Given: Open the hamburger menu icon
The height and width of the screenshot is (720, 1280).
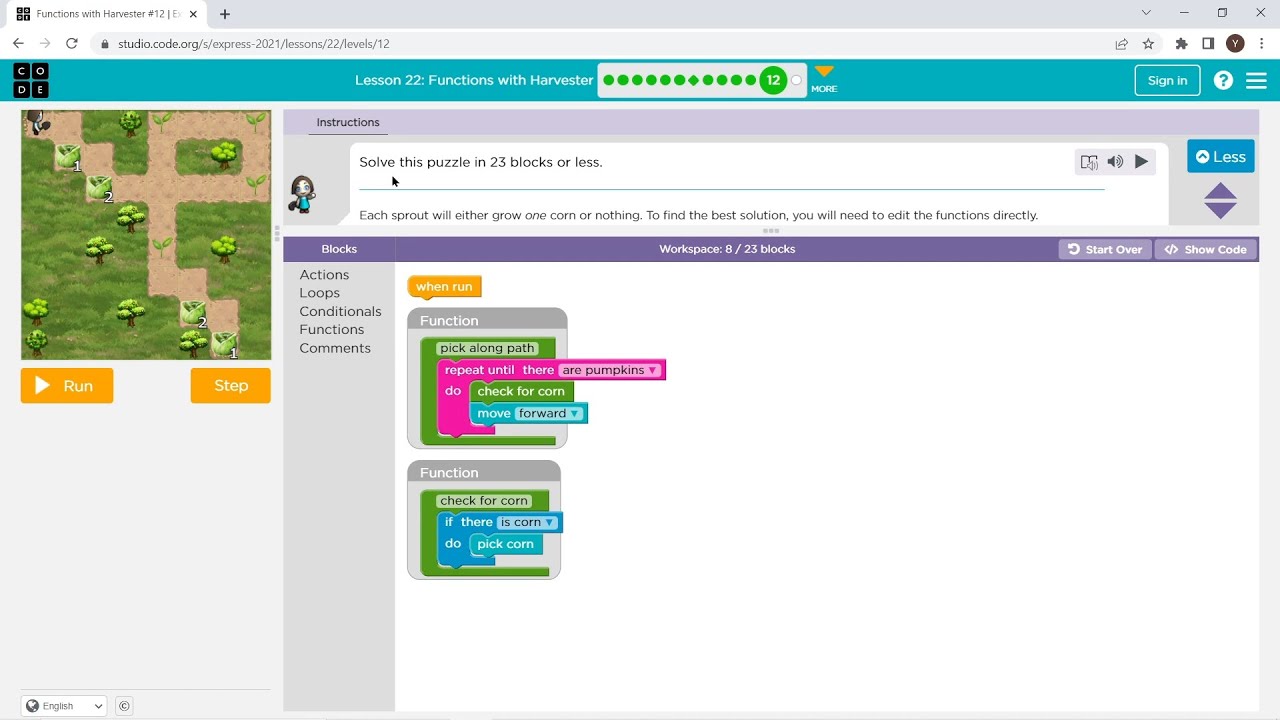Looking at the screenshot, I should pyautogui.click(x=1257, y=81).
